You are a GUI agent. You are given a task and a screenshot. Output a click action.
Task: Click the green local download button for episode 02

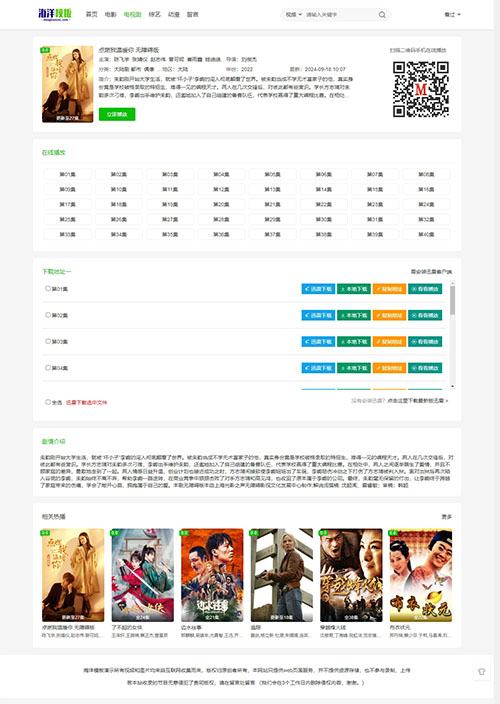tap(354, 315)
